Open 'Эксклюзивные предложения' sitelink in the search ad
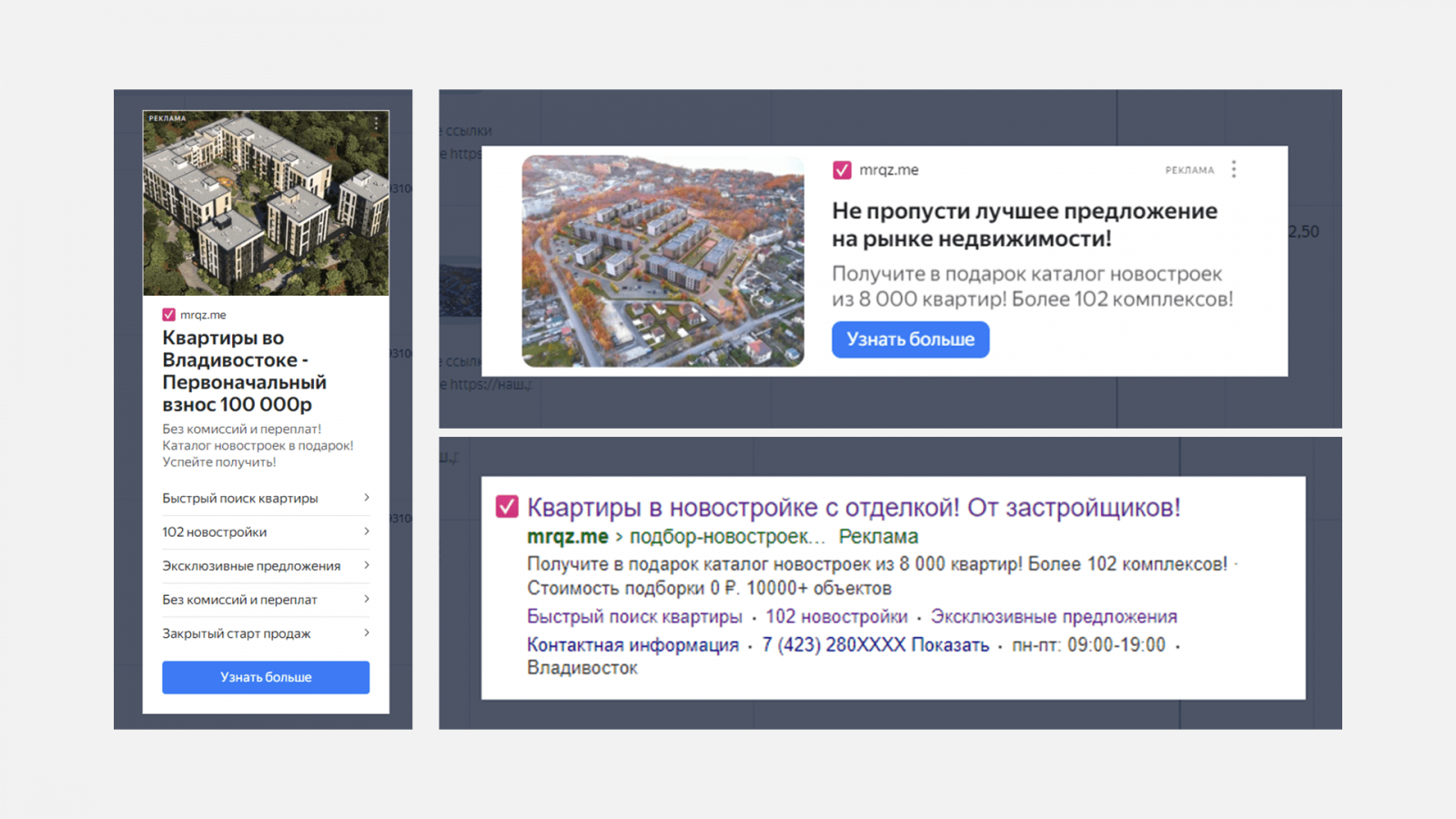This screenshot has height=819, width=1456. click(1054, 617)
